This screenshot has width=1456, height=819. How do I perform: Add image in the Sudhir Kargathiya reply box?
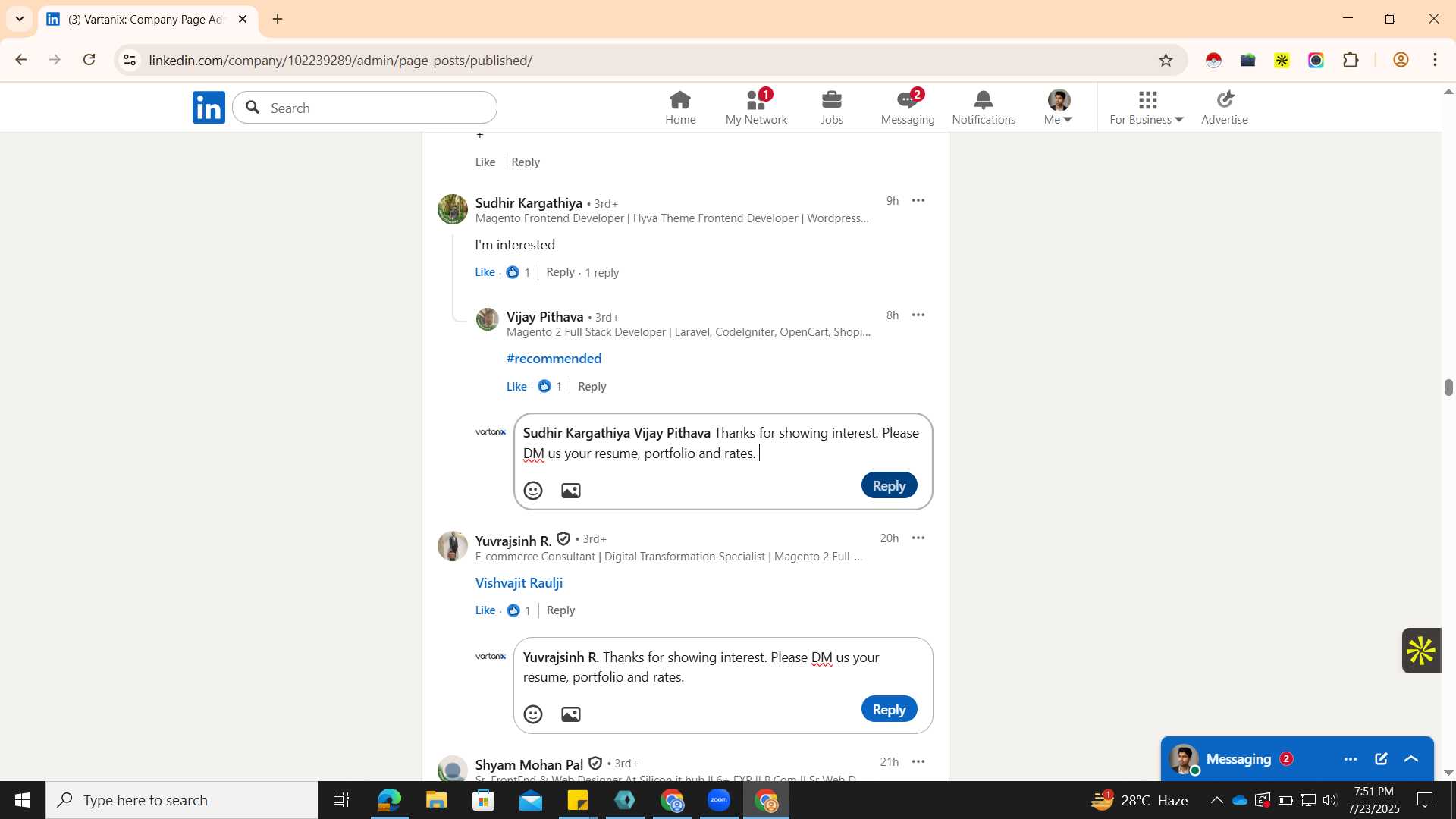[571, 491]
